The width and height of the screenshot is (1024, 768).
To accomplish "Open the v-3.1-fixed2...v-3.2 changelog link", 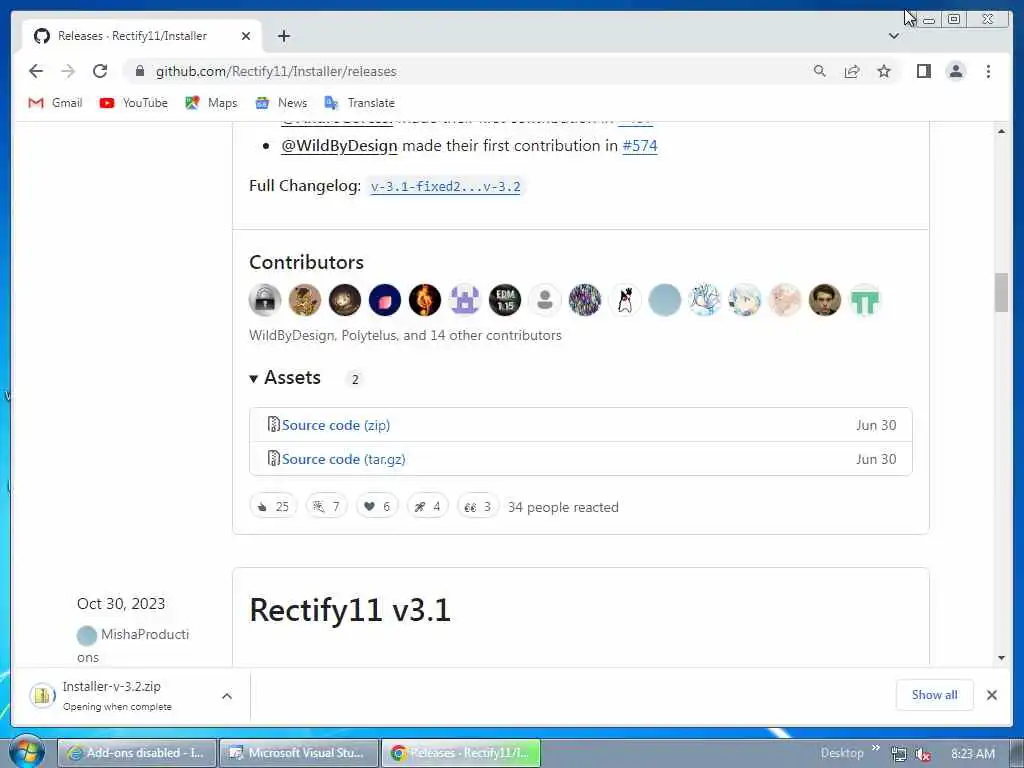I will tap(445, 186).
